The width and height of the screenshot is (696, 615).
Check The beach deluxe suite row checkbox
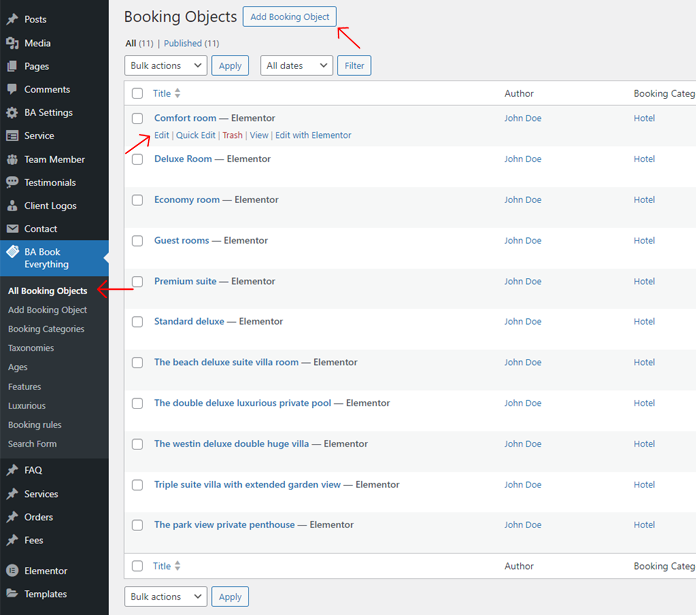click(x=138, y=363)
